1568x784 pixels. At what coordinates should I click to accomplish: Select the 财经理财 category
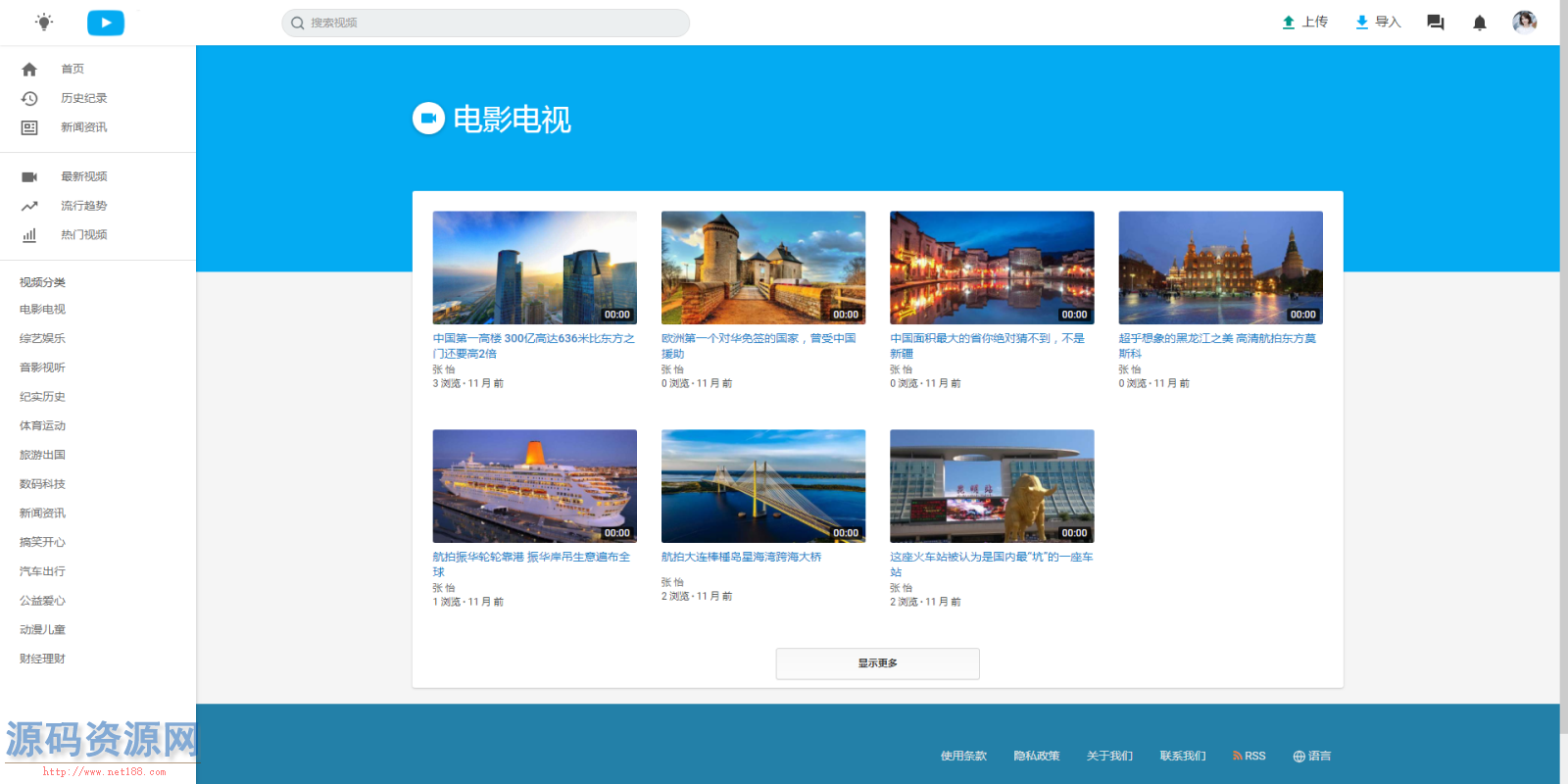tap(42, 659)
